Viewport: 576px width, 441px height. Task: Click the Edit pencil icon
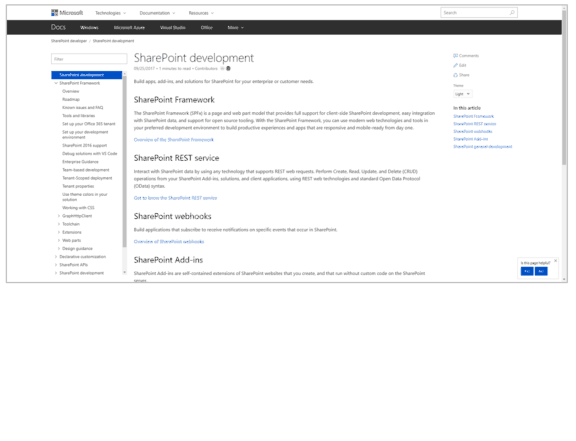pos(456,65)
